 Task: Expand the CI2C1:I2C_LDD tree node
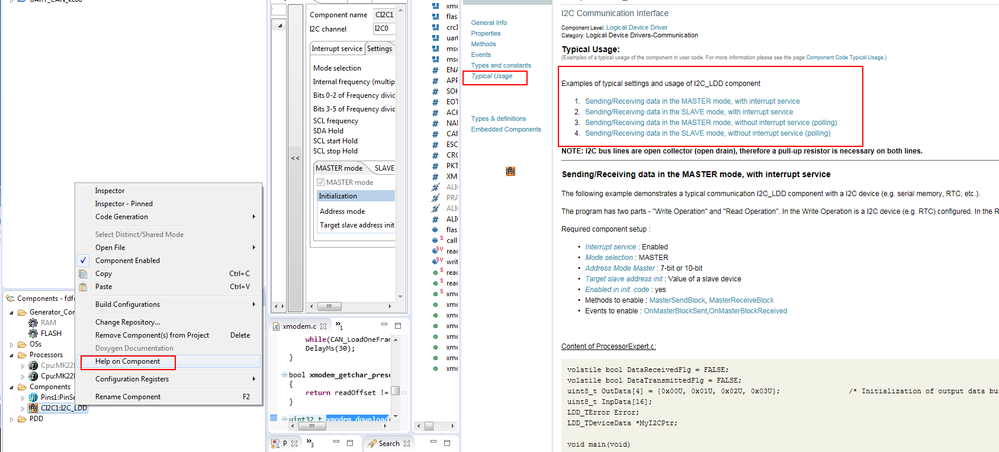click(24, 408)
